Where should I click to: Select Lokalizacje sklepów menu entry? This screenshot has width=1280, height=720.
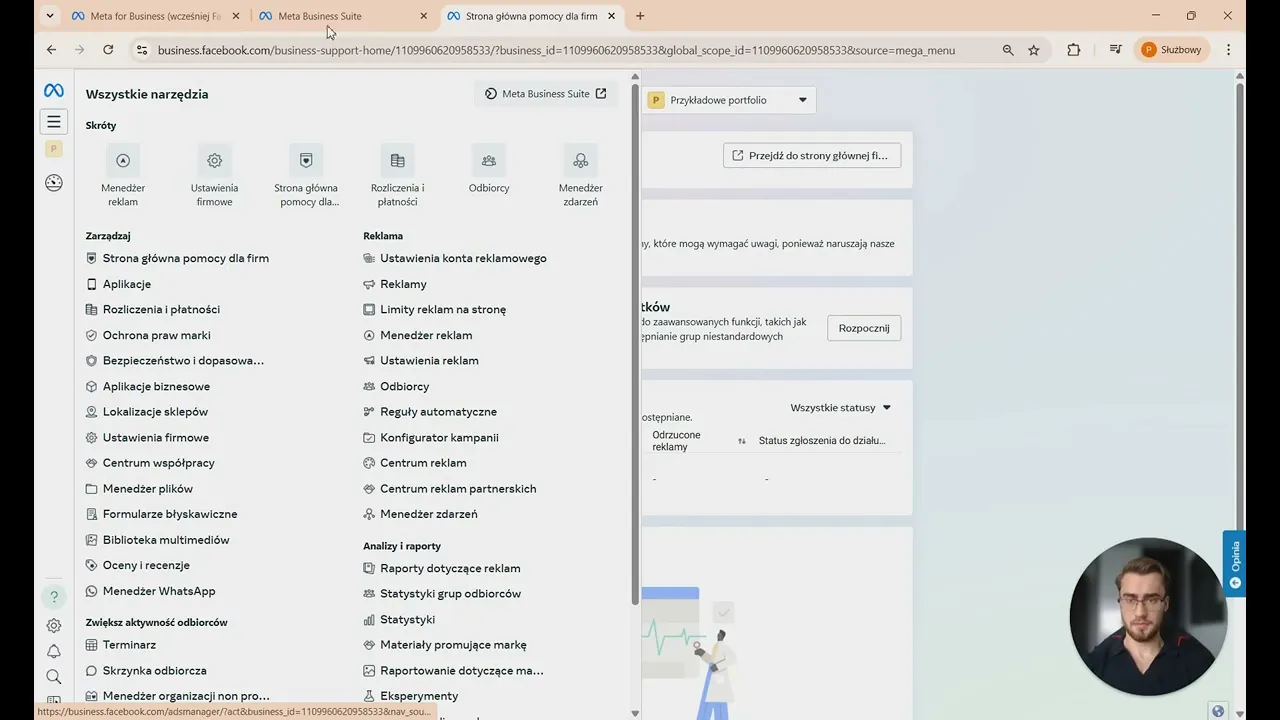(x=147, y=412)
